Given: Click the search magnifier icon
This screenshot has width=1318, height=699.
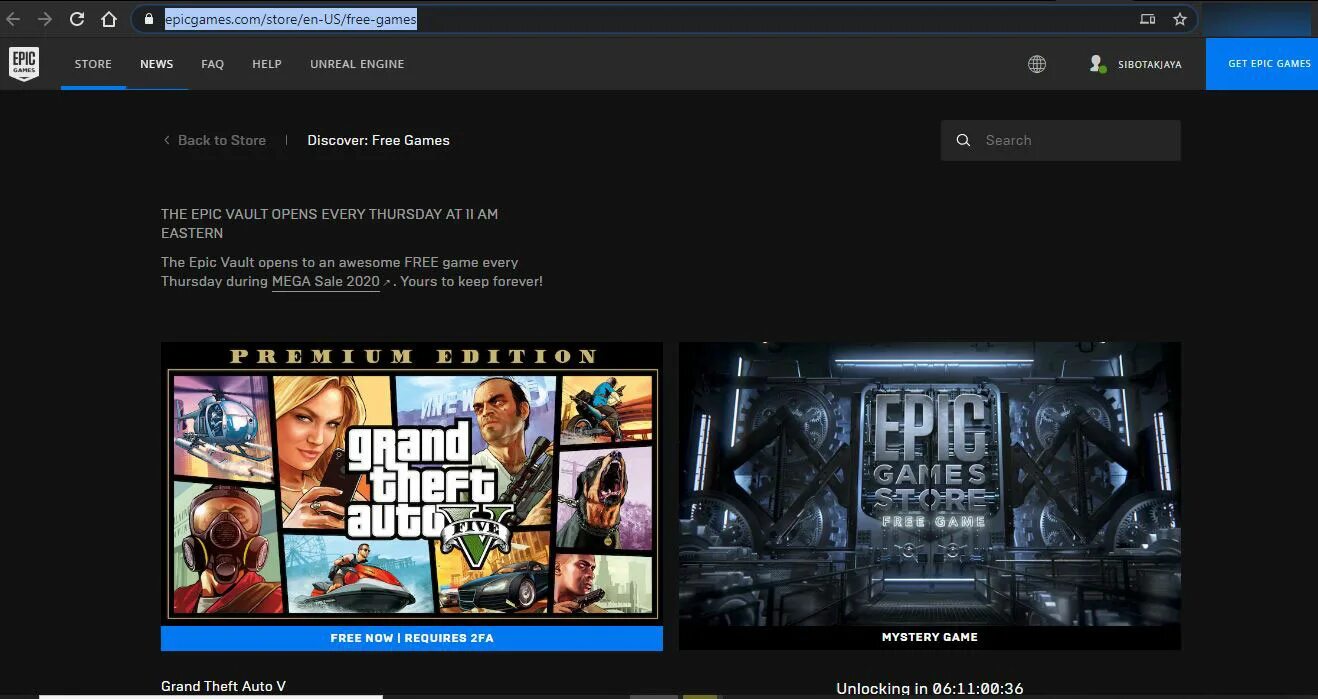Looking at the screenshot, I should tap(963, 141).
